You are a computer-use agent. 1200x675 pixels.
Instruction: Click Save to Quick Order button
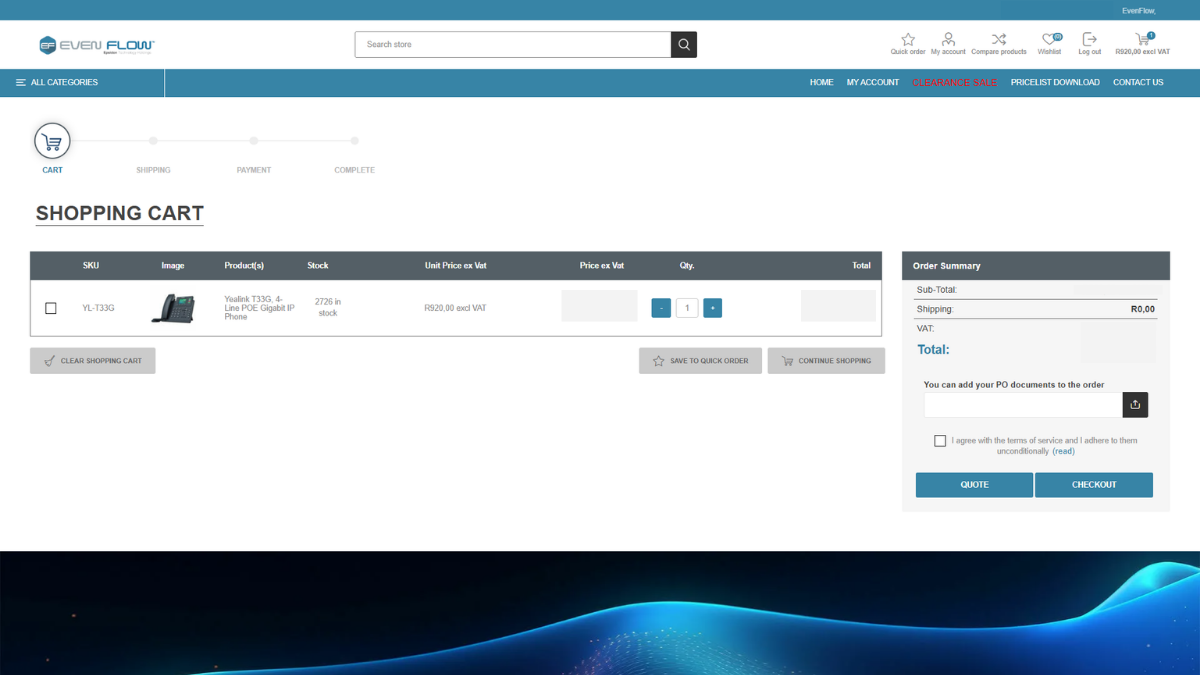pos(700,361)
